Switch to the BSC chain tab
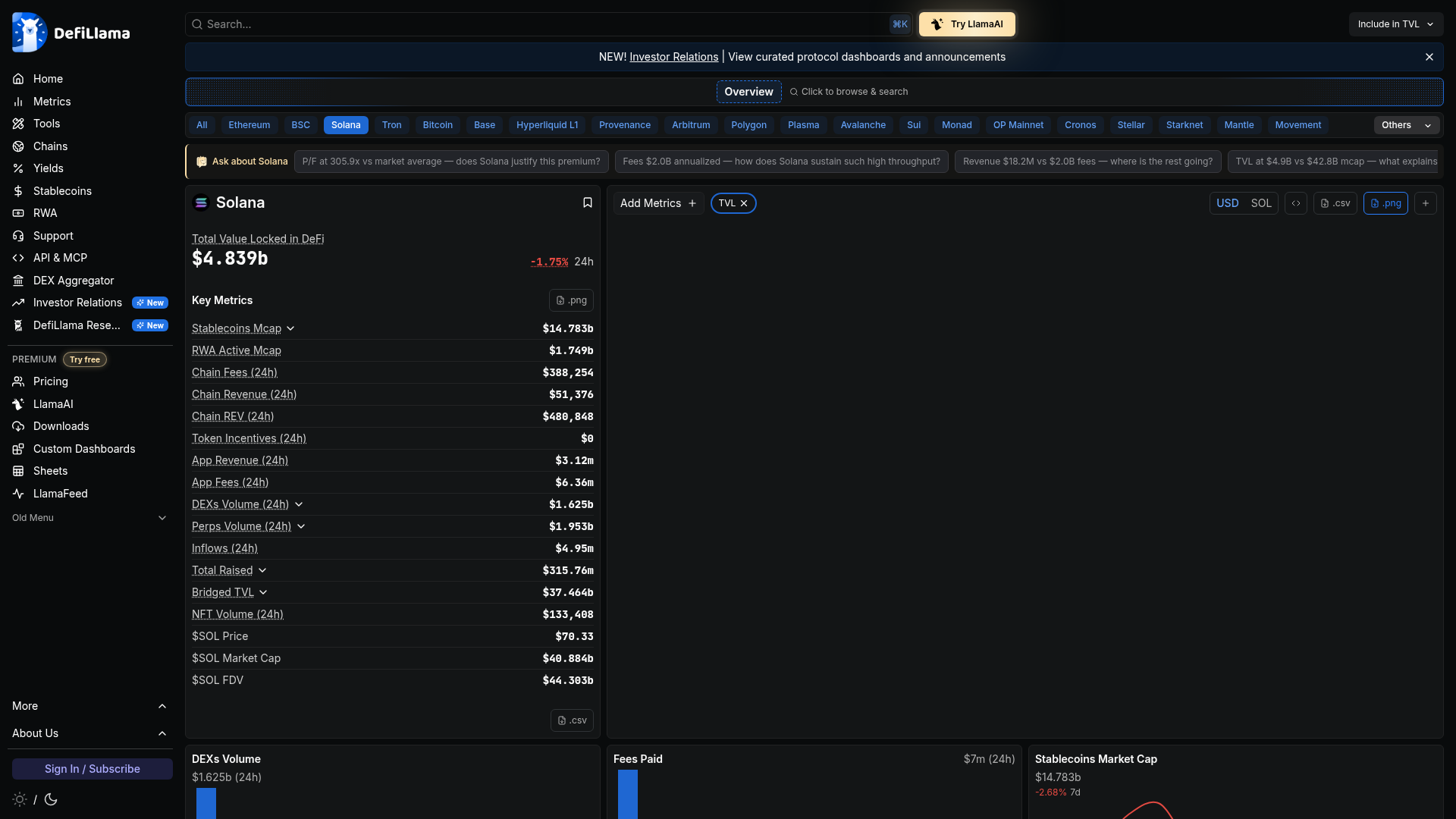Screen dimensions: 1456x819 pyautogui.click(x=301, y=125)
